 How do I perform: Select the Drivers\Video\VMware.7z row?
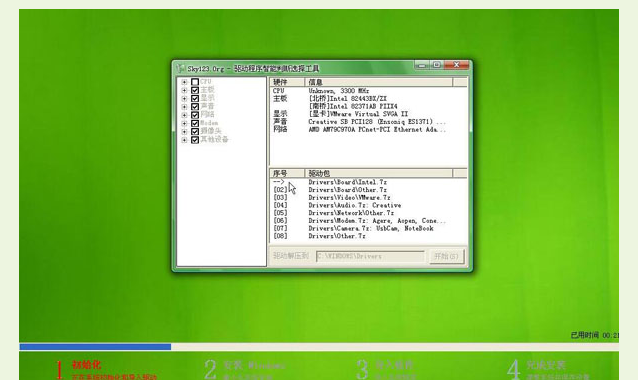(368, 198)
